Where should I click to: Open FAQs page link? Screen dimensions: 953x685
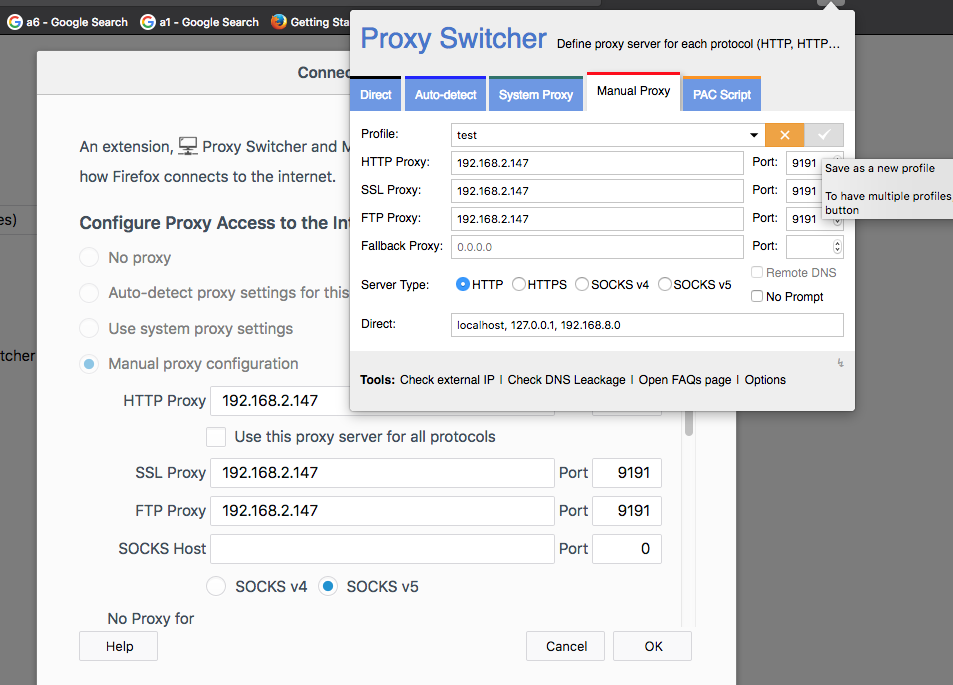click(x=685, y=380)
